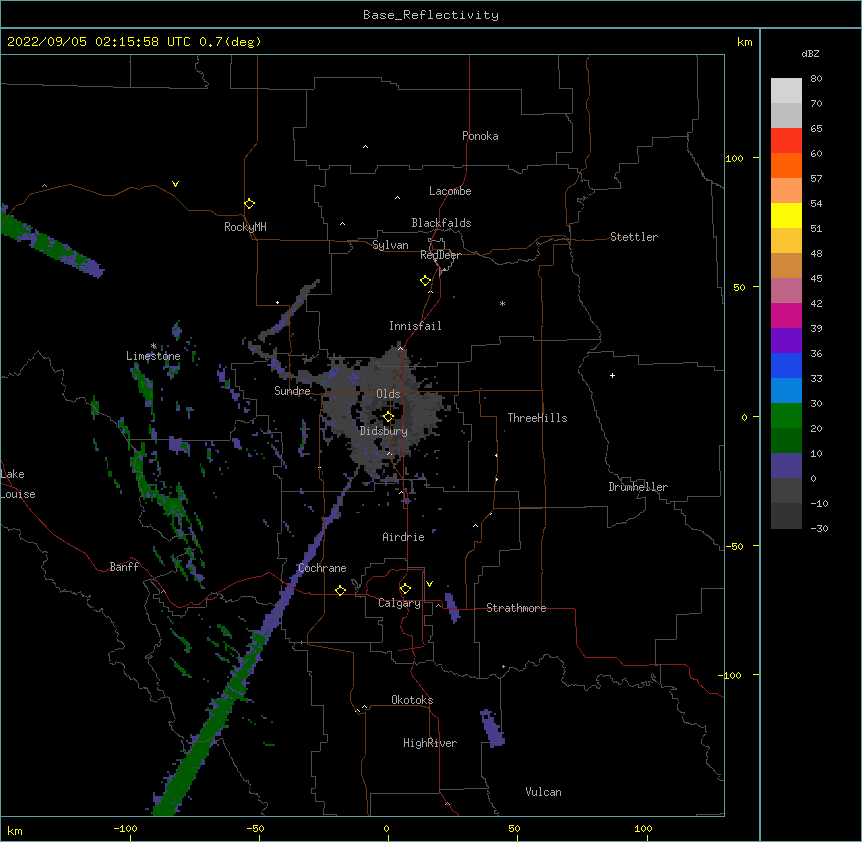862x842 pixels.
Task: Select the yellow V marker northwest of RockyMH
Action: tap(175, 184)
